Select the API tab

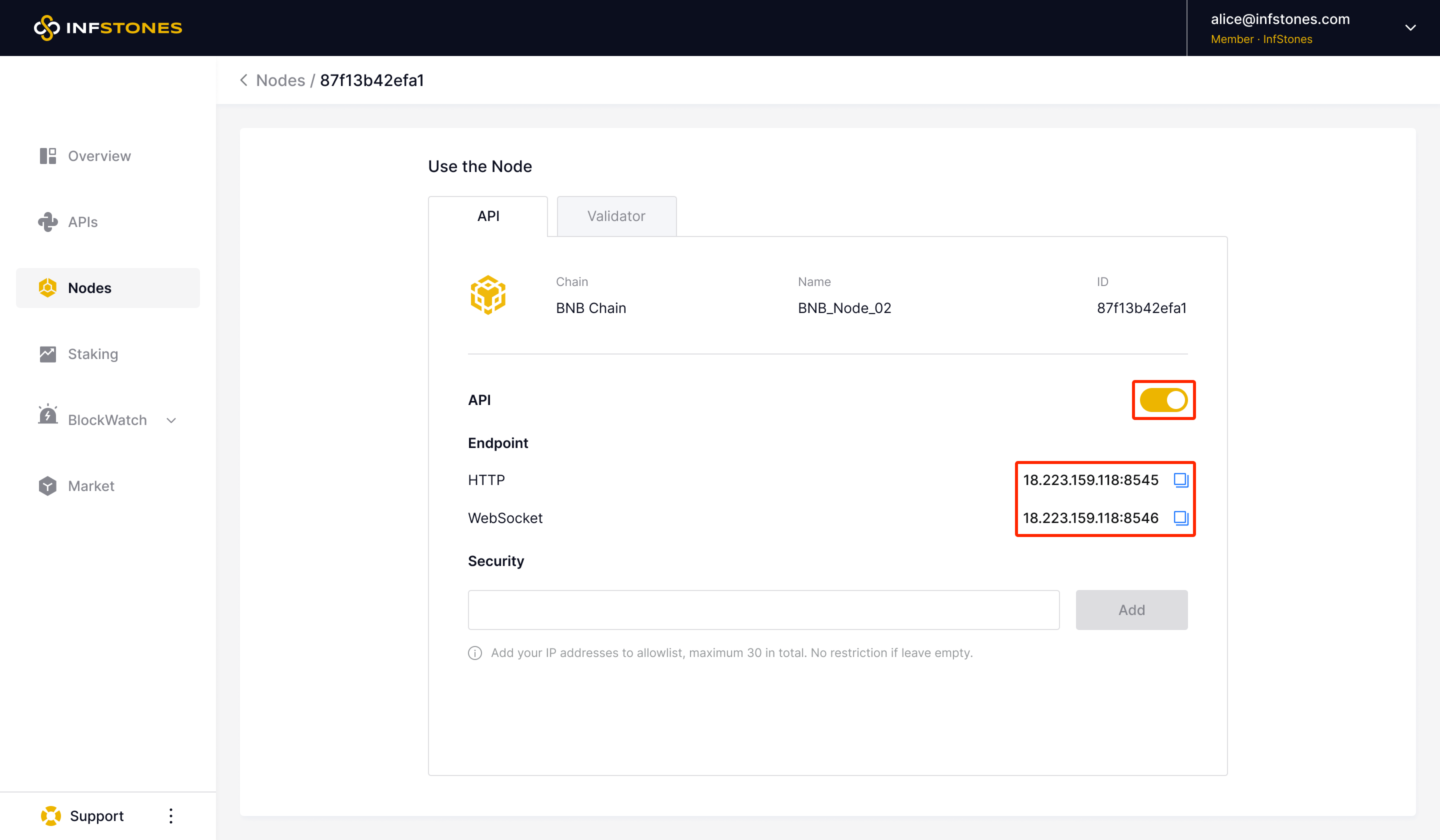pos(488,216)
